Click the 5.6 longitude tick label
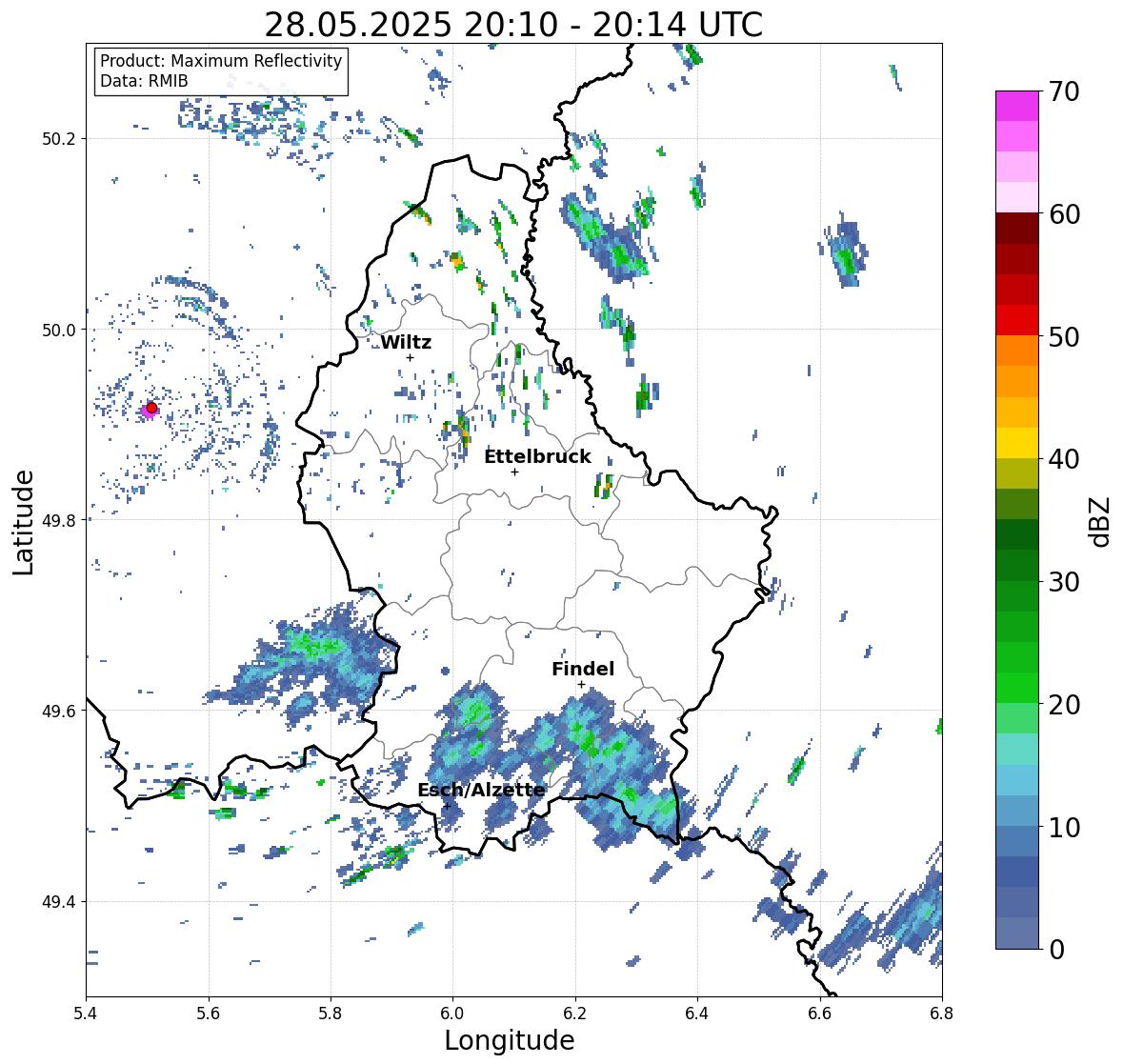 pyautogui.click(x=209, y=1014)
